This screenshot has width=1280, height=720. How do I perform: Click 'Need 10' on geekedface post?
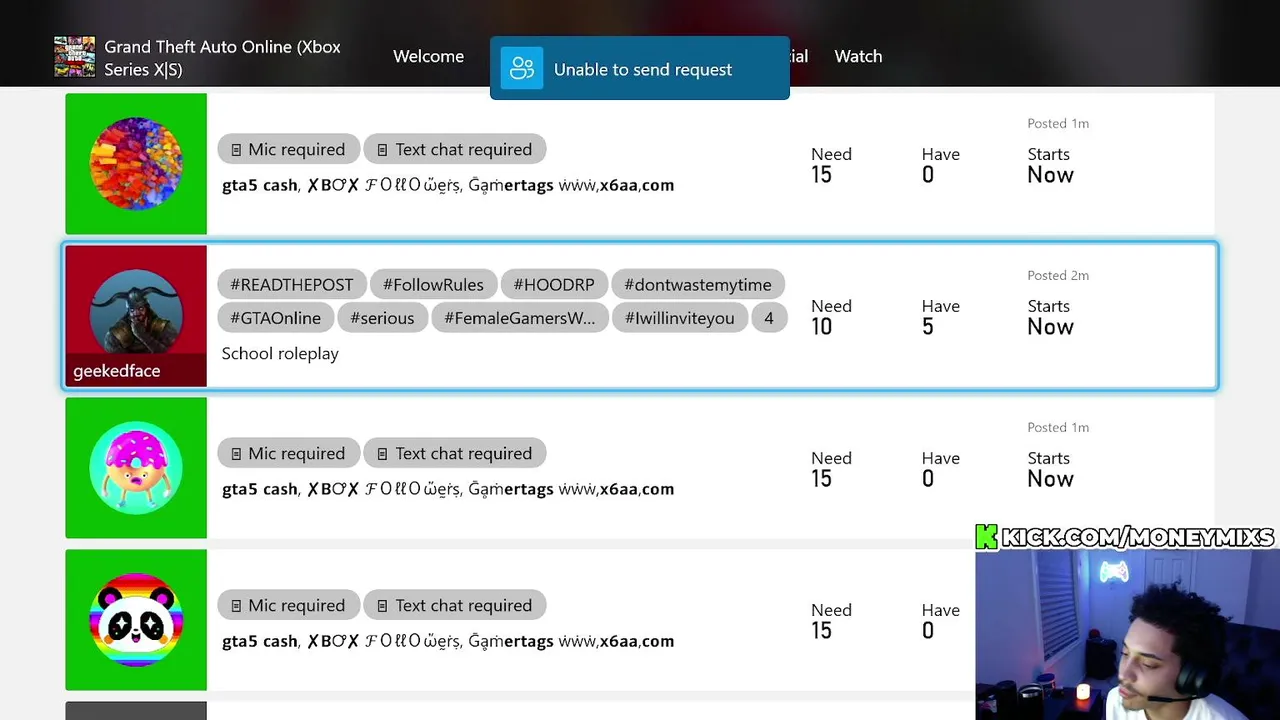(831, 317)
